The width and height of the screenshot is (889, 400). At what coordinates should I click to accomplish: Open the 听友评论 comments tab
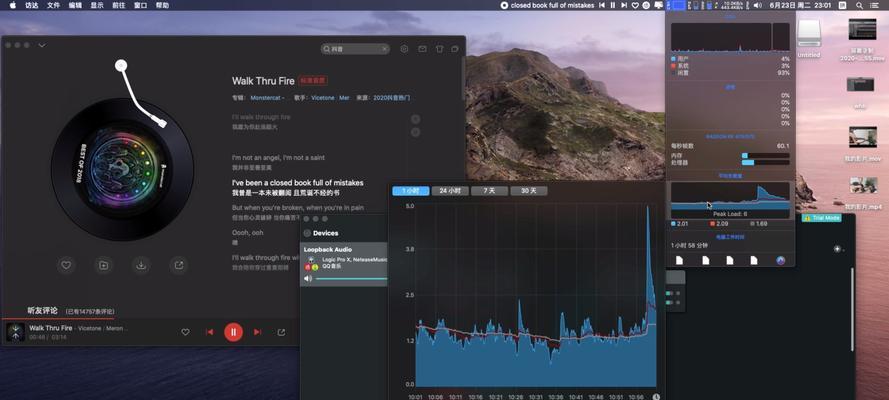click(x=43, y=311)
